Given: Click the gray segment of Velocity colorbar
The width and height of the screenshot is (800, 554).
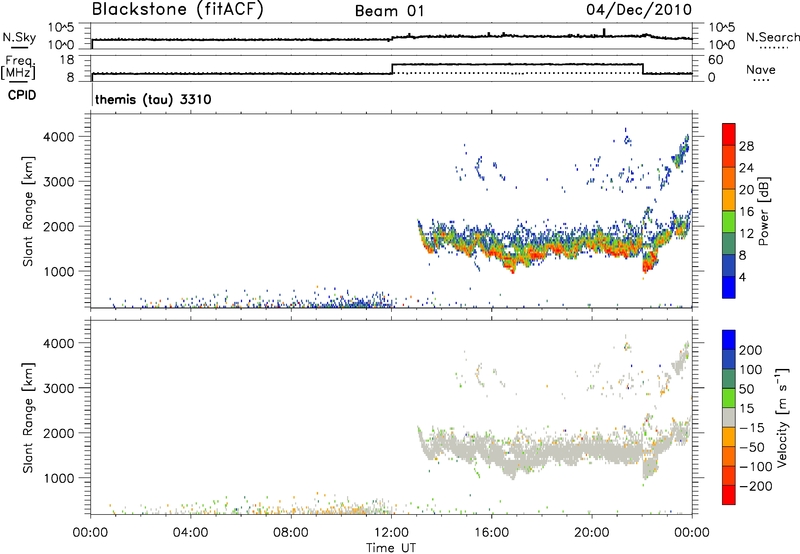Looking at the screenshot, I should coord(729,417).
